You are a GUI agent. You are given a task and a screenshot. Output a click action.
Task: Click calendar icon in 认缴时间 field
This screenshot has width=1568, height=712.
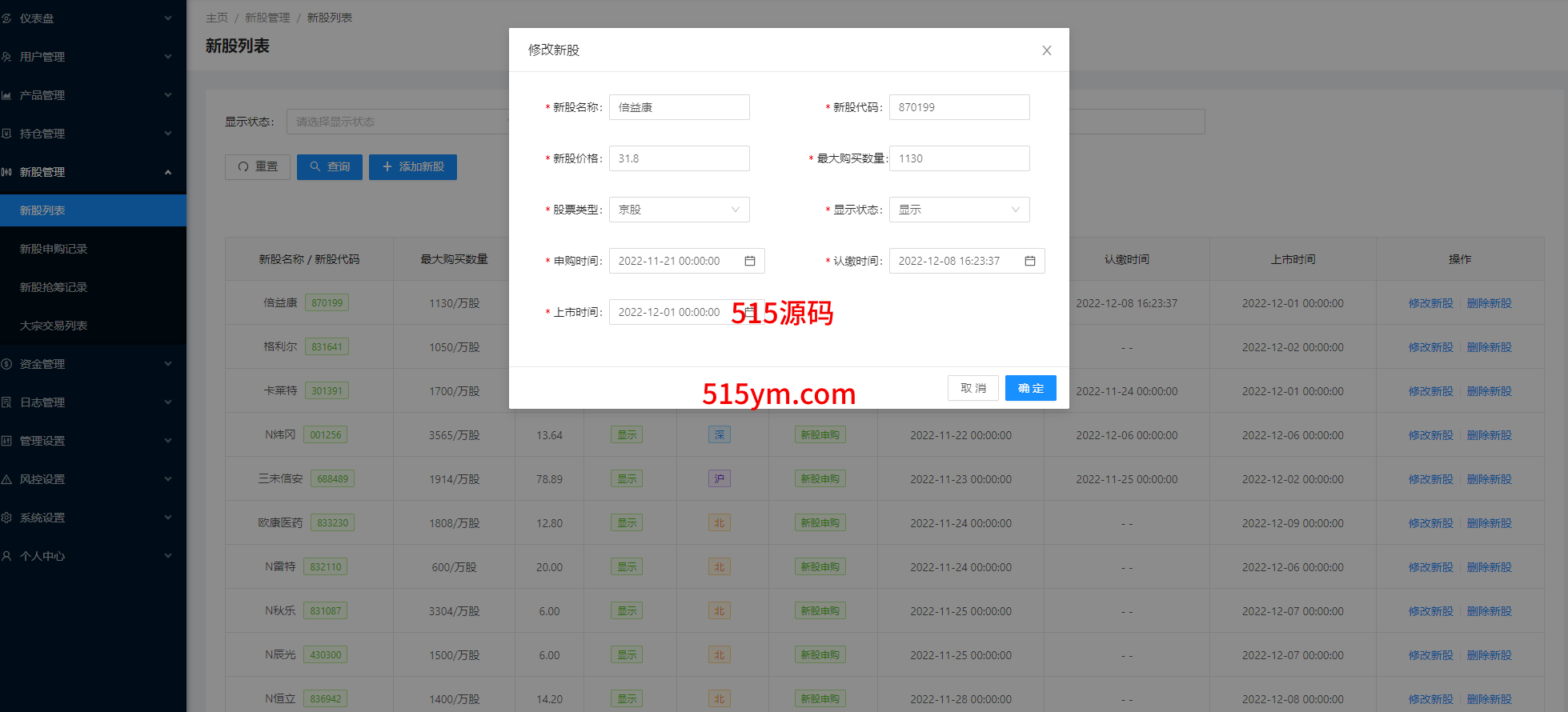[1030, 261]
